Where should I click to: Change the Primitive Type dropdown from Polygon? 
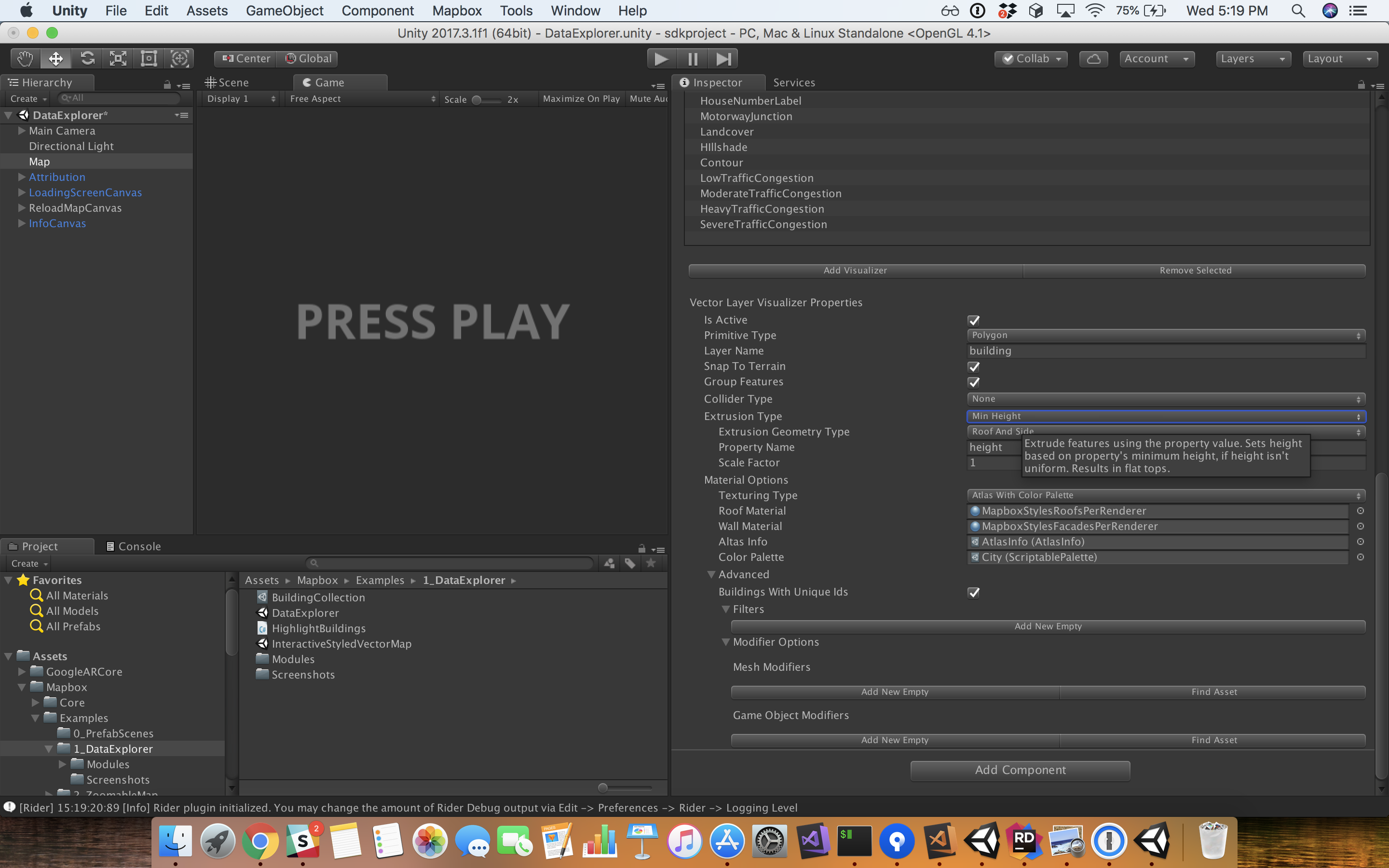(1165, 335)
